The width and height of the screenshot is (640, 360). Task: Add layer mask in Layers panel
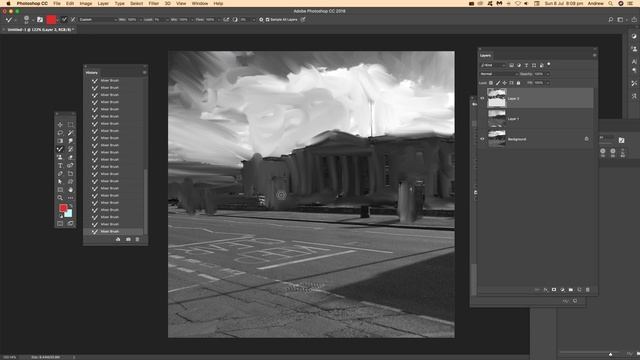554,290
